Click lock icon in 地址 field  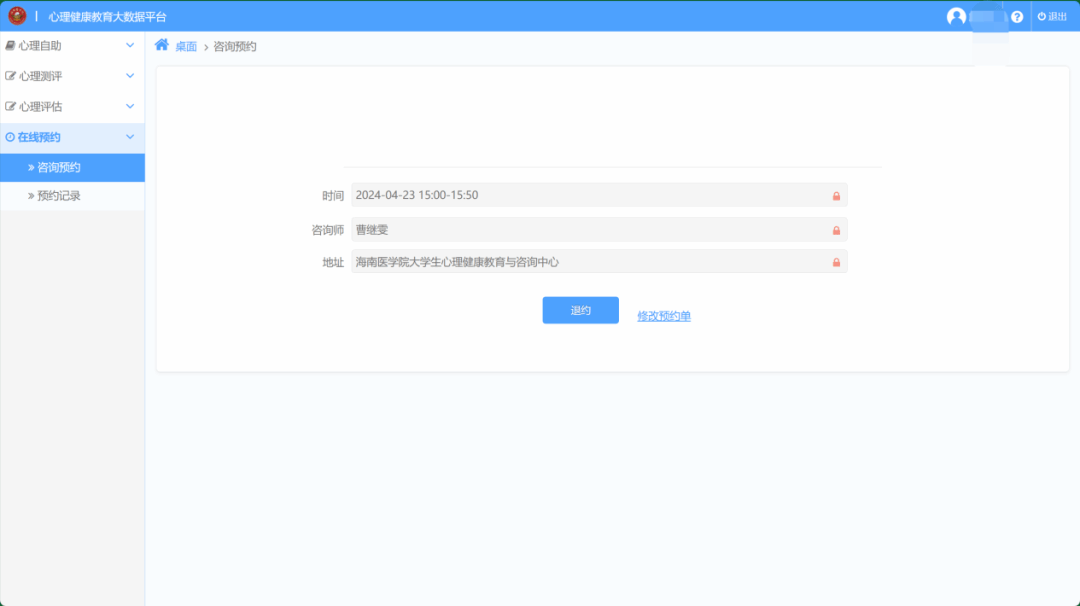click(836, 262)
